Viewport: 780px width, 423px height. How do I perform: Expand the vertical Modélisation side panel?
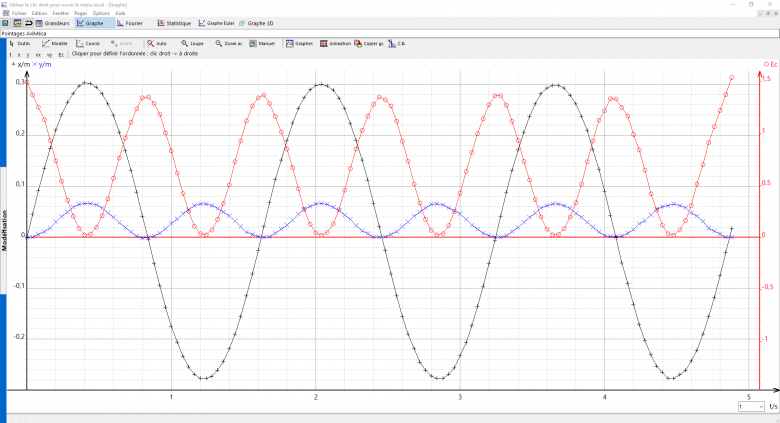[3, 230]
